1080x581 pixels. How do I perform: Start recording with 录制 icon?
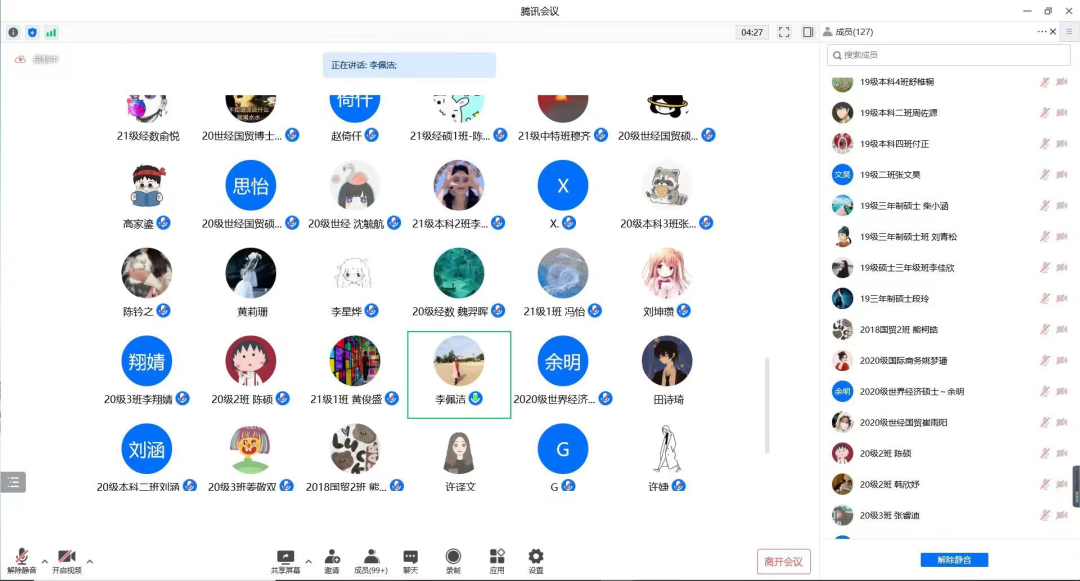[453, 558]
